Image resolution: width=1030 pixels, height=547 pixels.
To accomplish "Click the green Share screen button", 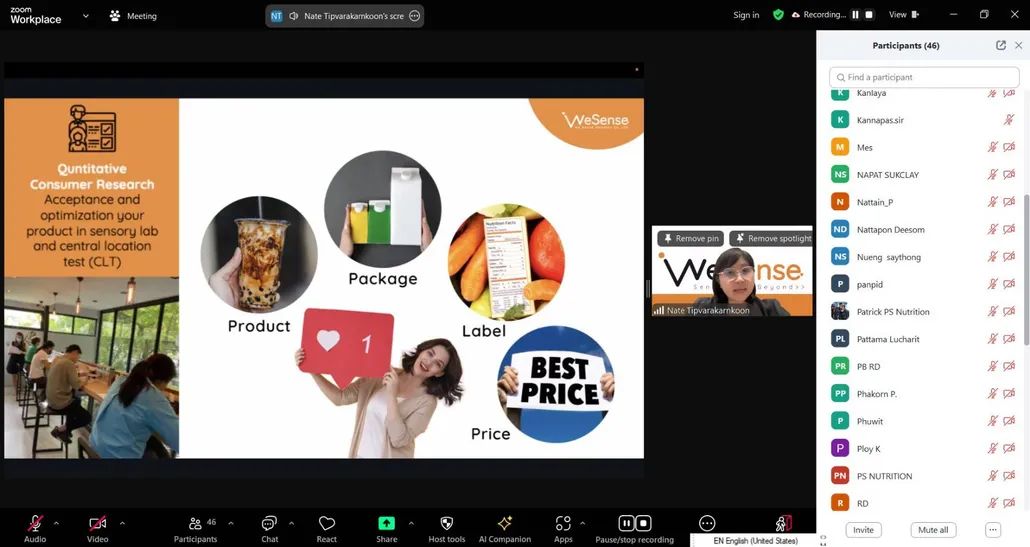I will 386,523.
